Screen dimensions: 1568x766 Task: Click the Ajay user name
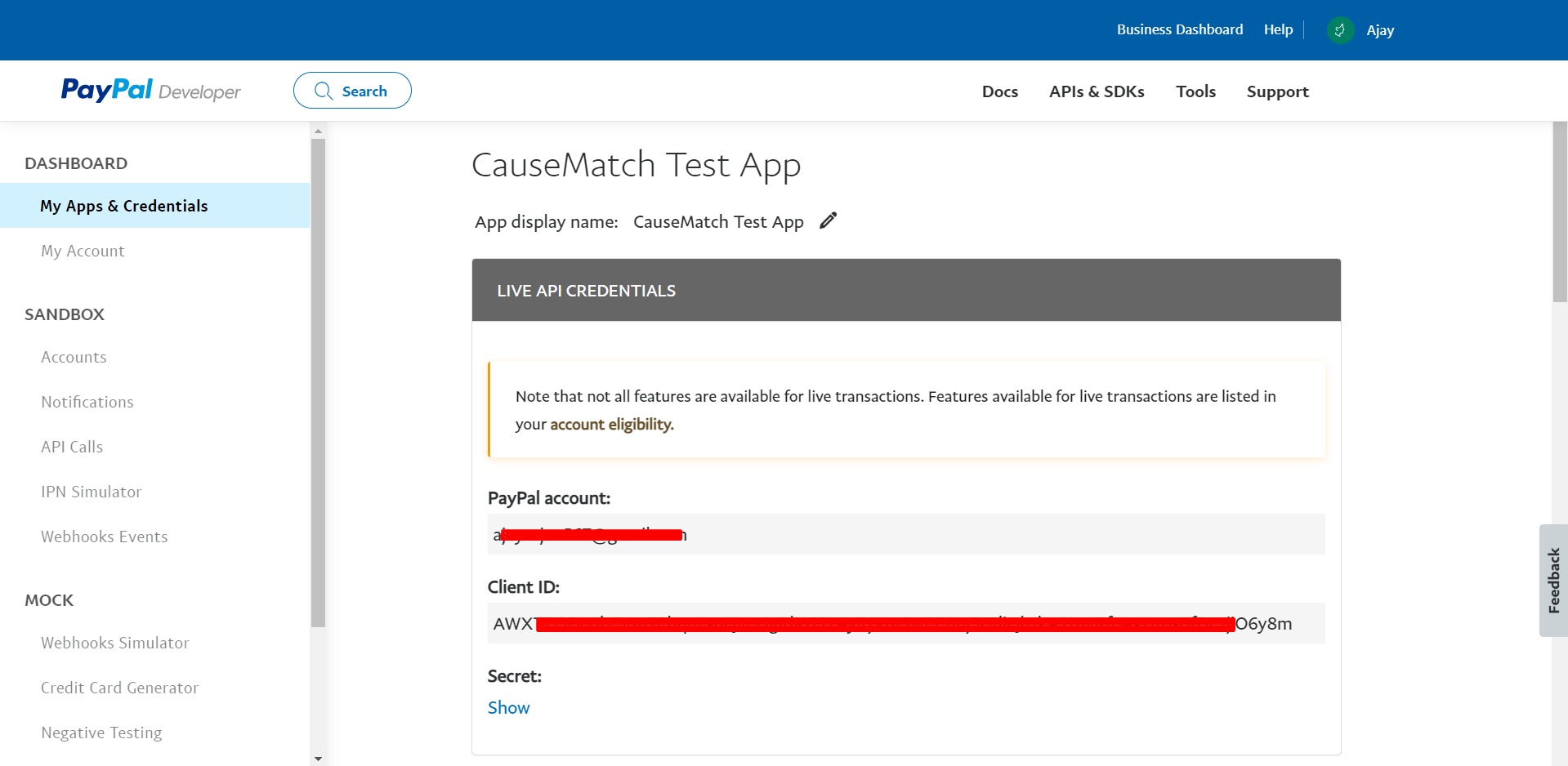tap(1380, 30)
